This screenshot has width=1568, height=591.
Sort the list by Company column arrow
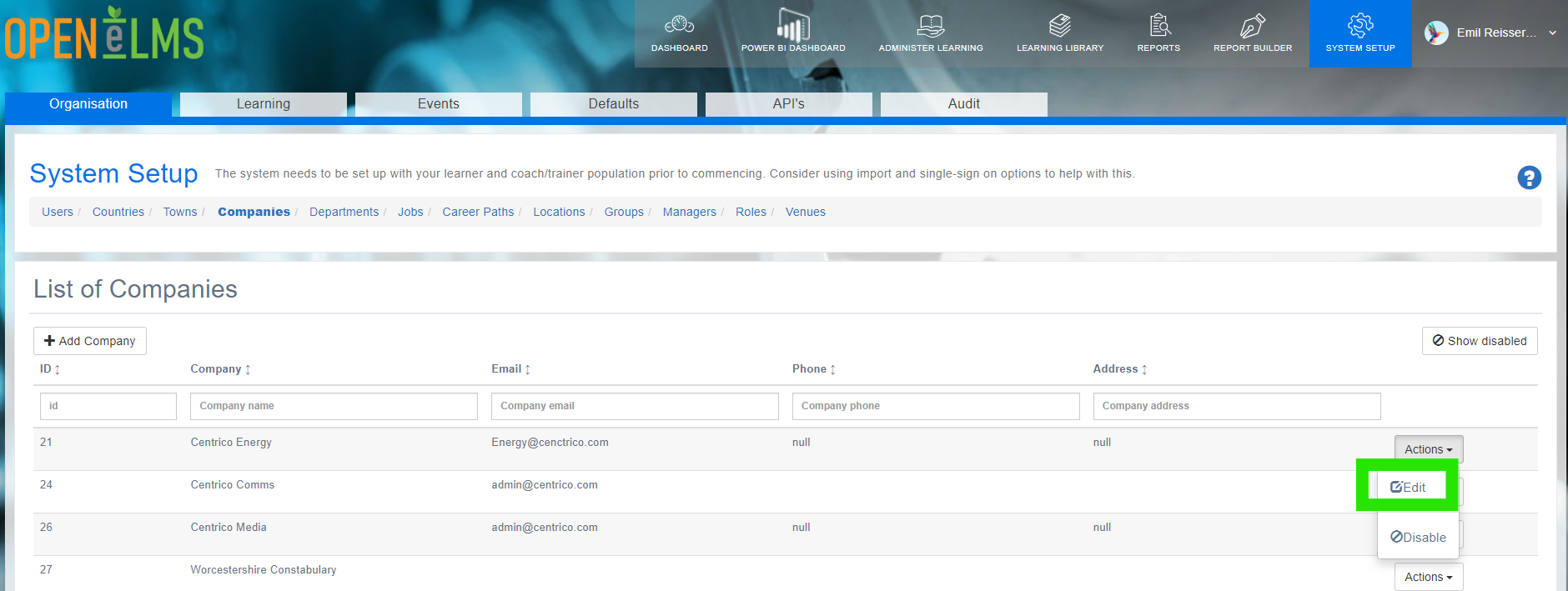pos(248,369)
